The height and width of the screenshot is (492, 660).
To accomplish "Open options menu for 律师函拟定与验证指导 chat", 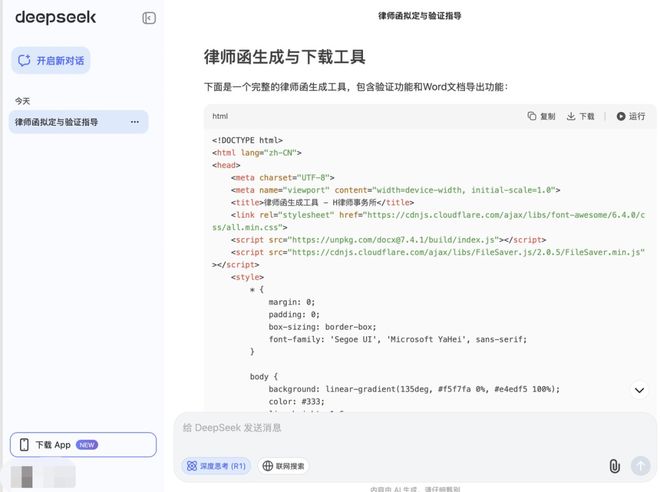I will tap(135, 122).
